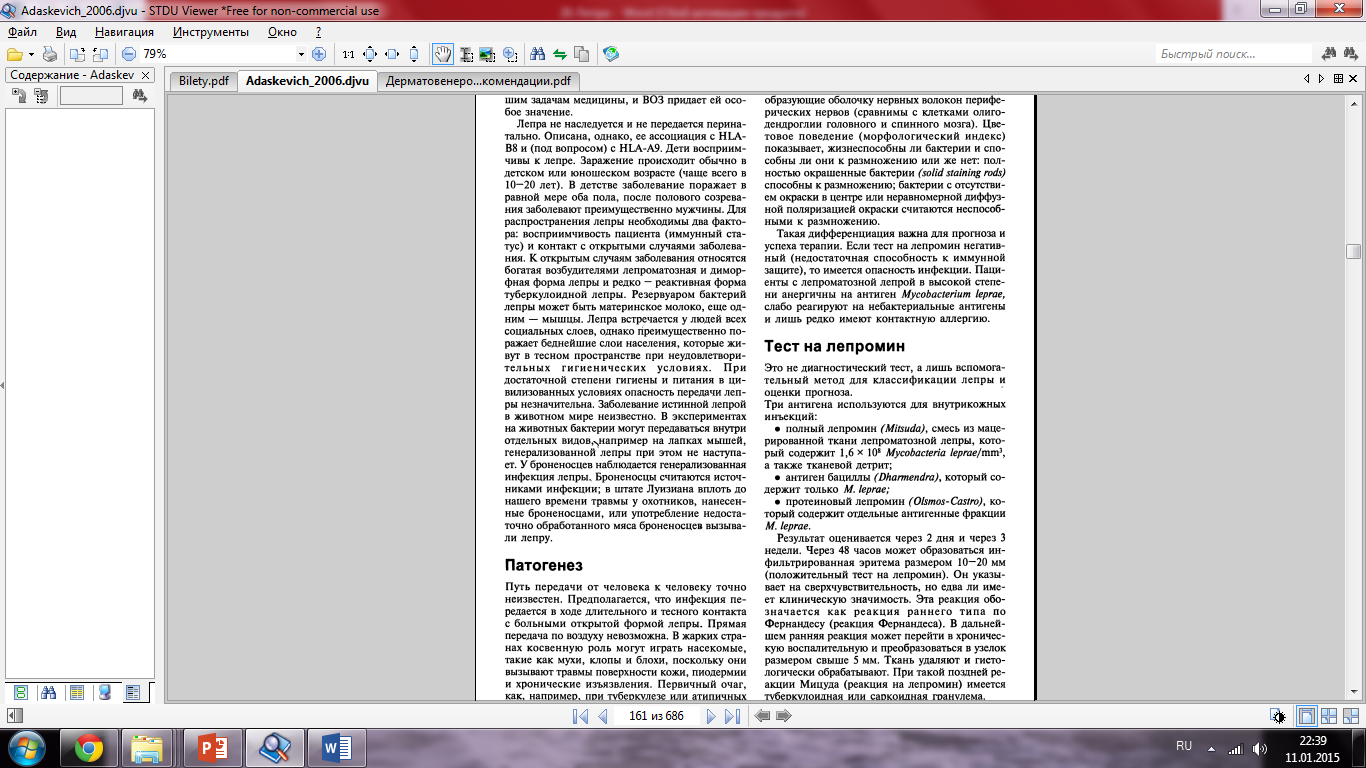Open the Файл menu
The image size is (1366, 768).
[x=22, y=32]
